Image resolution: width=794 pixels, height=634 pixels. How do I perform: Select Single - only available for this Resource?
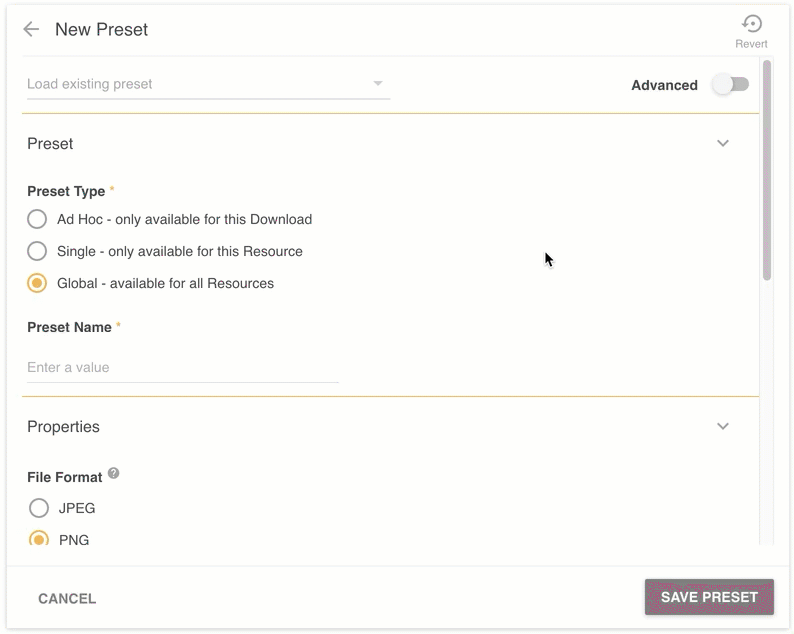(37, 251)
